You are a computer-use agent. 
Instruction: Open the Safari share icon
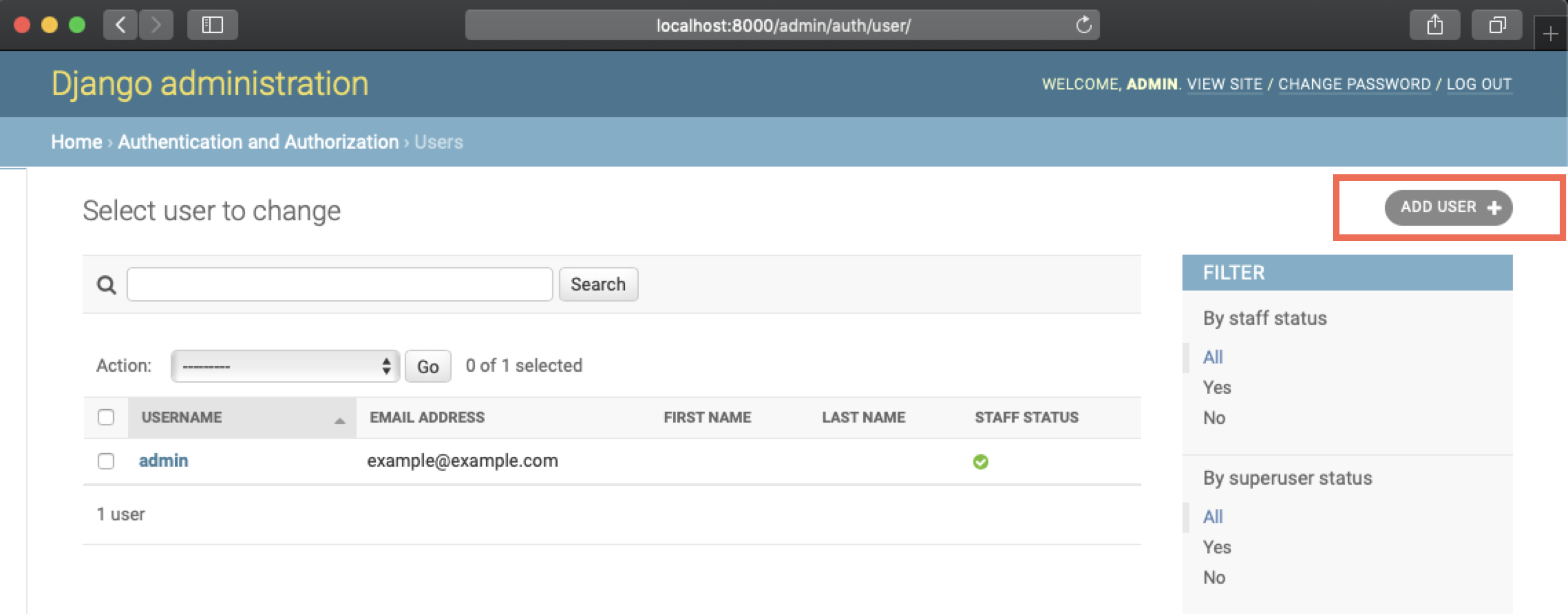[1435, 25]
